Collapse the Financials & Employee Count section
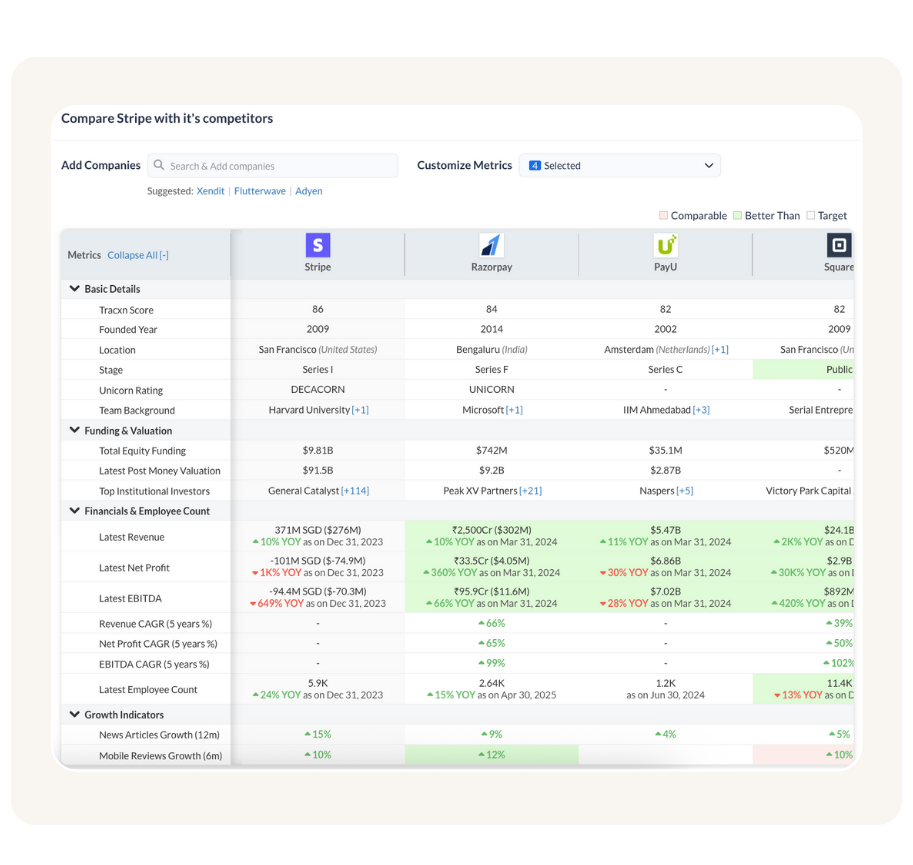Screen dimensions: 913x865 coord(75,511)
